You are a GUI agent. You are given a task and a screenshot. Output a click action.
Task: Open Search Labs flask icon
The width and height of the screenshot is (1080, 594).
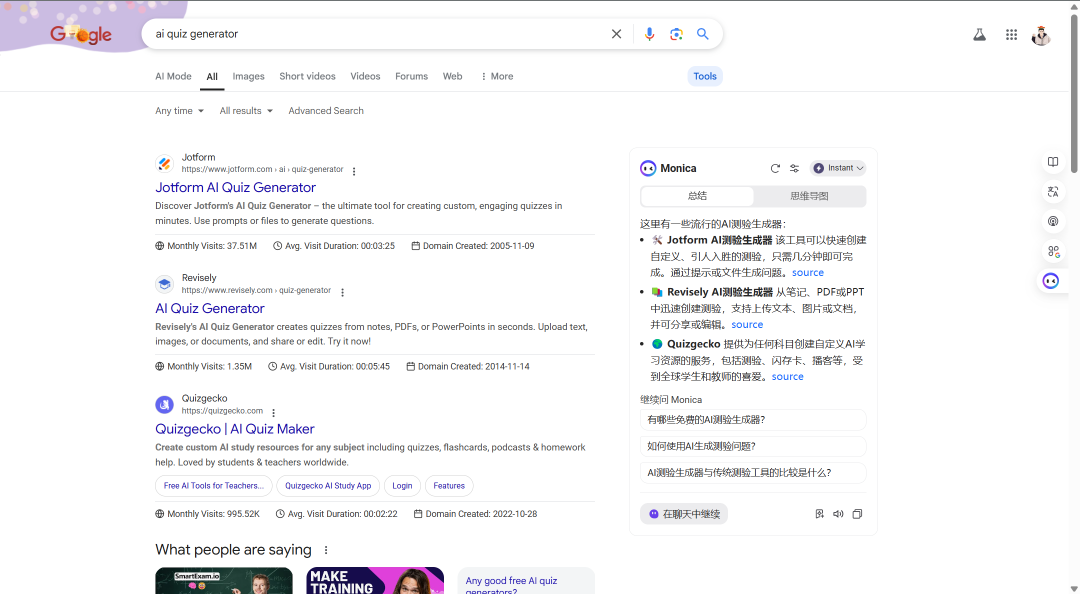click(x=979, y=34)
